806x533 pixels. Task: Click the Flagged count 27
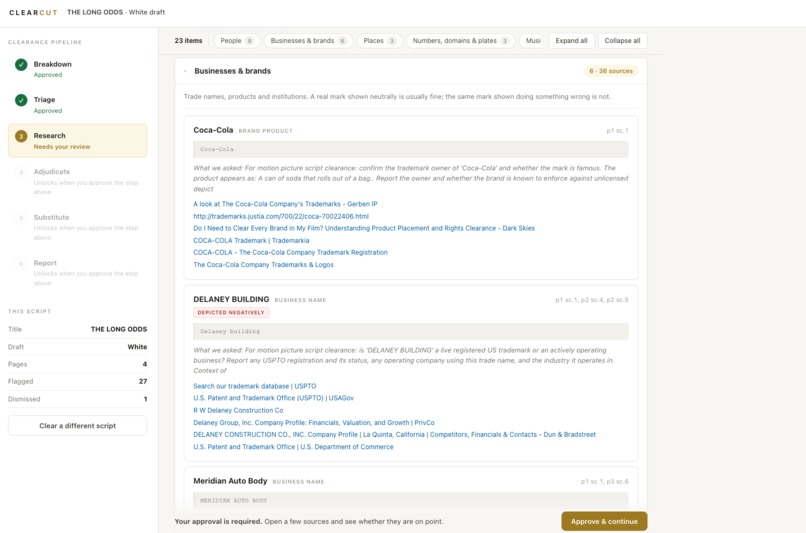[143, 381]
